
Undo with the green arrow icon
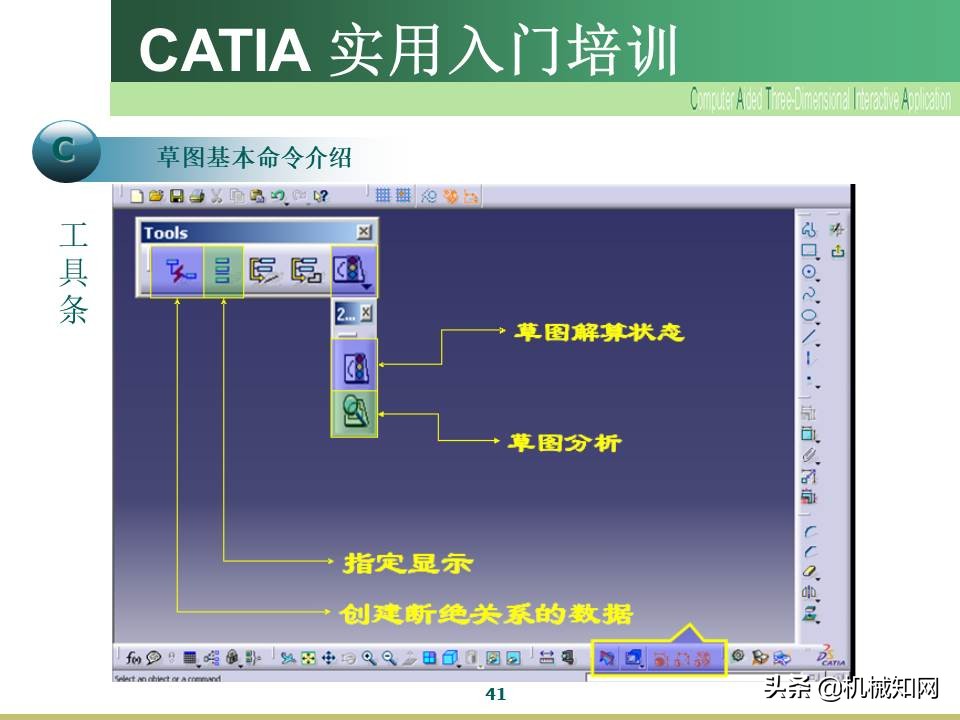pyautogui.click(x=278, y=196)
